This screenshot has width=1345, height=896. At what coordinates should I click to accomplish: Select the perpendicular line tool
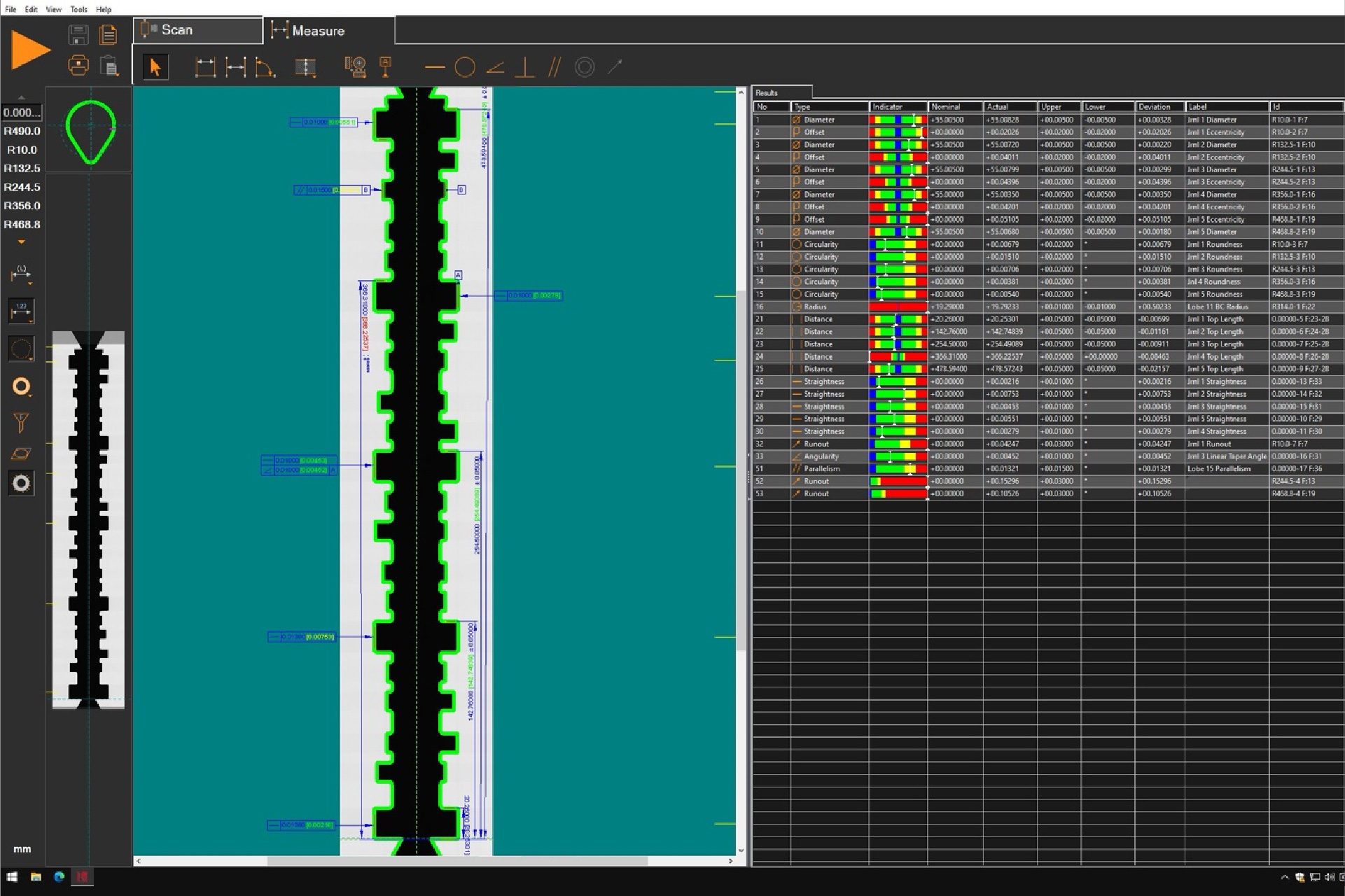pos(518,66)
